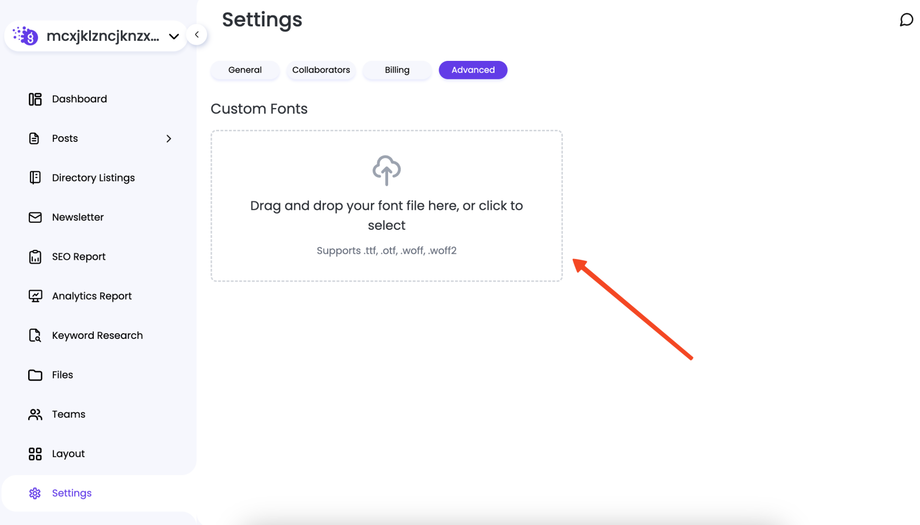
Task: Open Analytics Report via its monitor icon
Action: click(x=35, y=296)
